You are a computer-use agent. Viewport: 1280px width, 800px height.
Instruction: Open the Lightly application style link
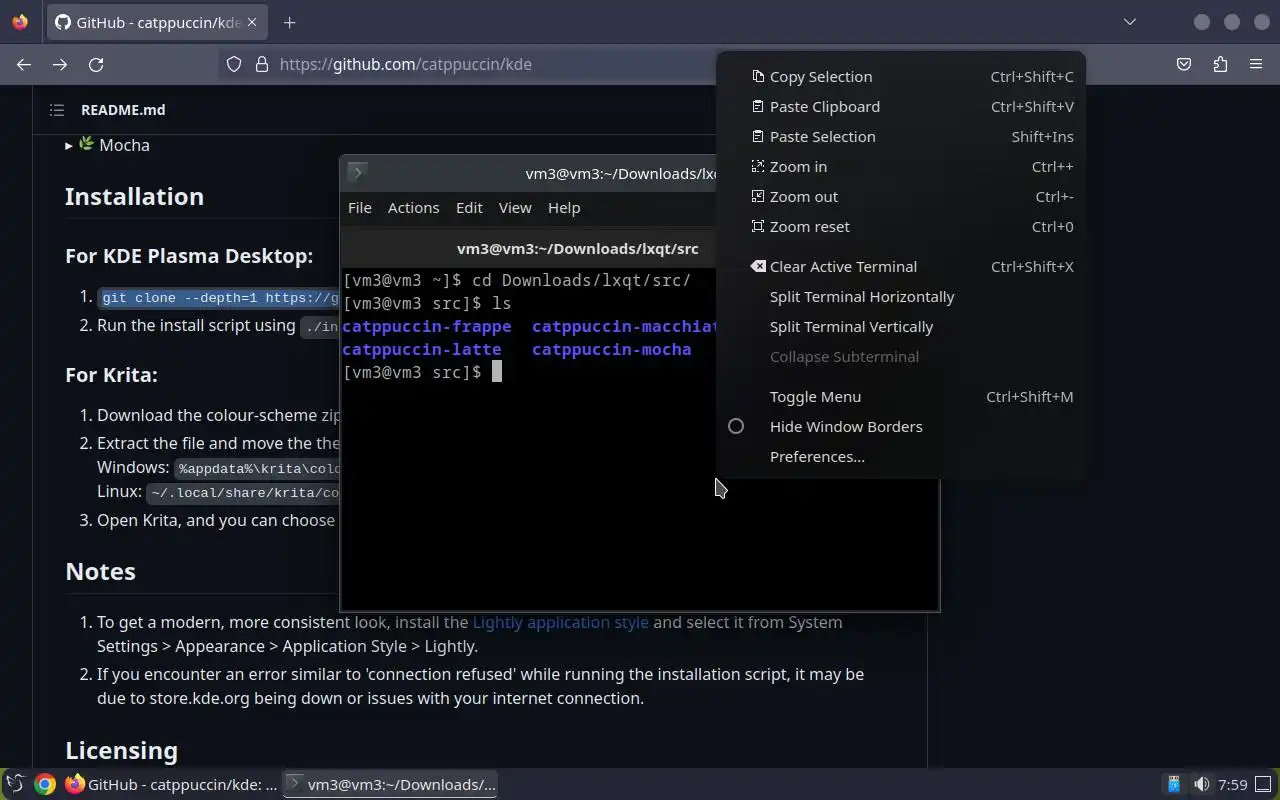pos(560,622)
